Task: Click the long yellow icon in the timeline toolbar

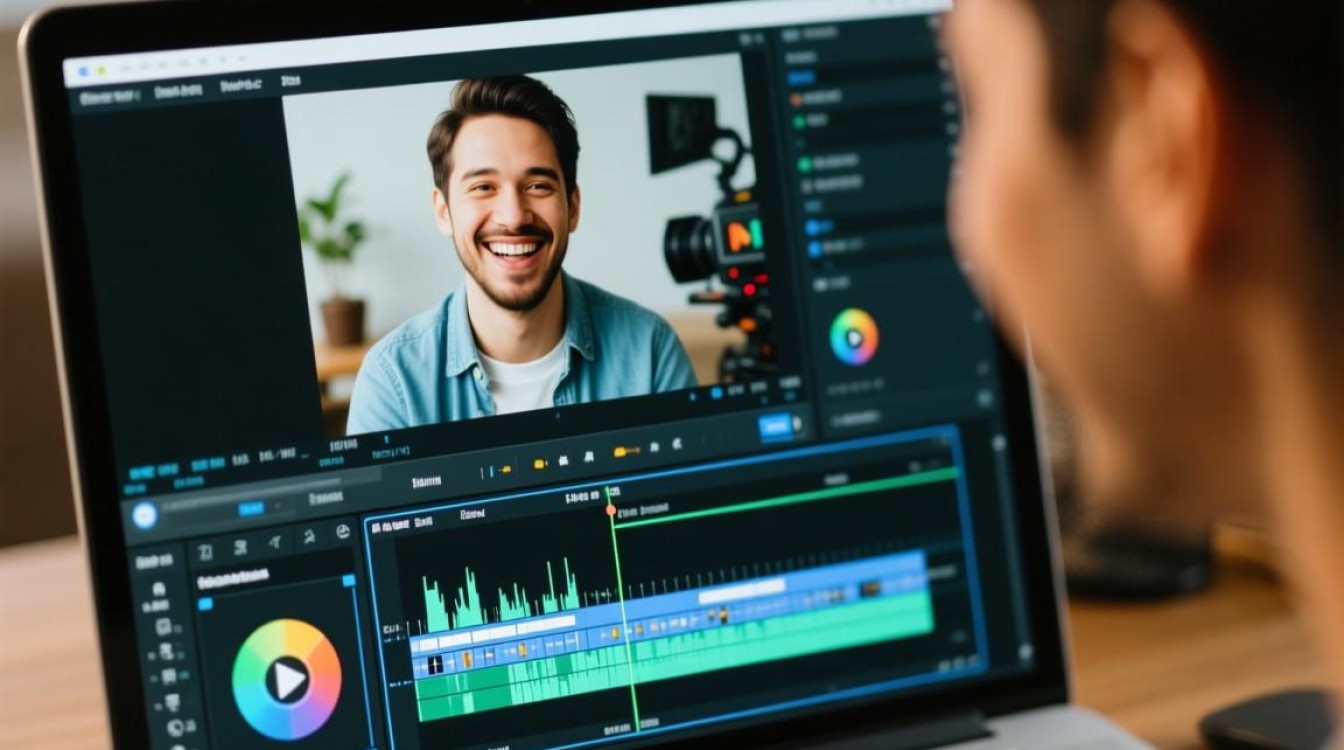Action: click(626, 452)
